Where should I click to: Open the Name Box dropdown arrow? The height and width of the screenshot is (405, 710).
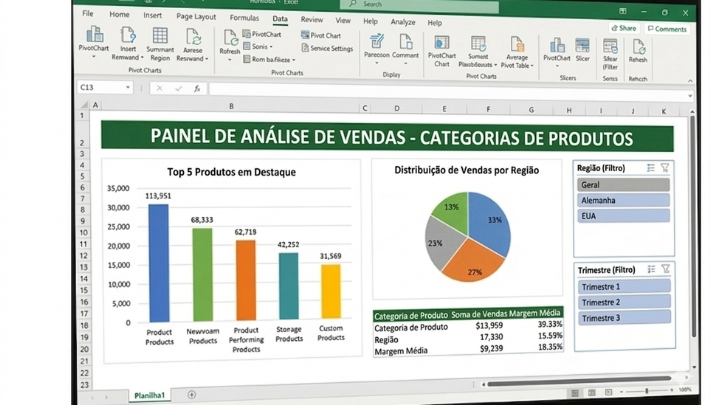point(128,88)
